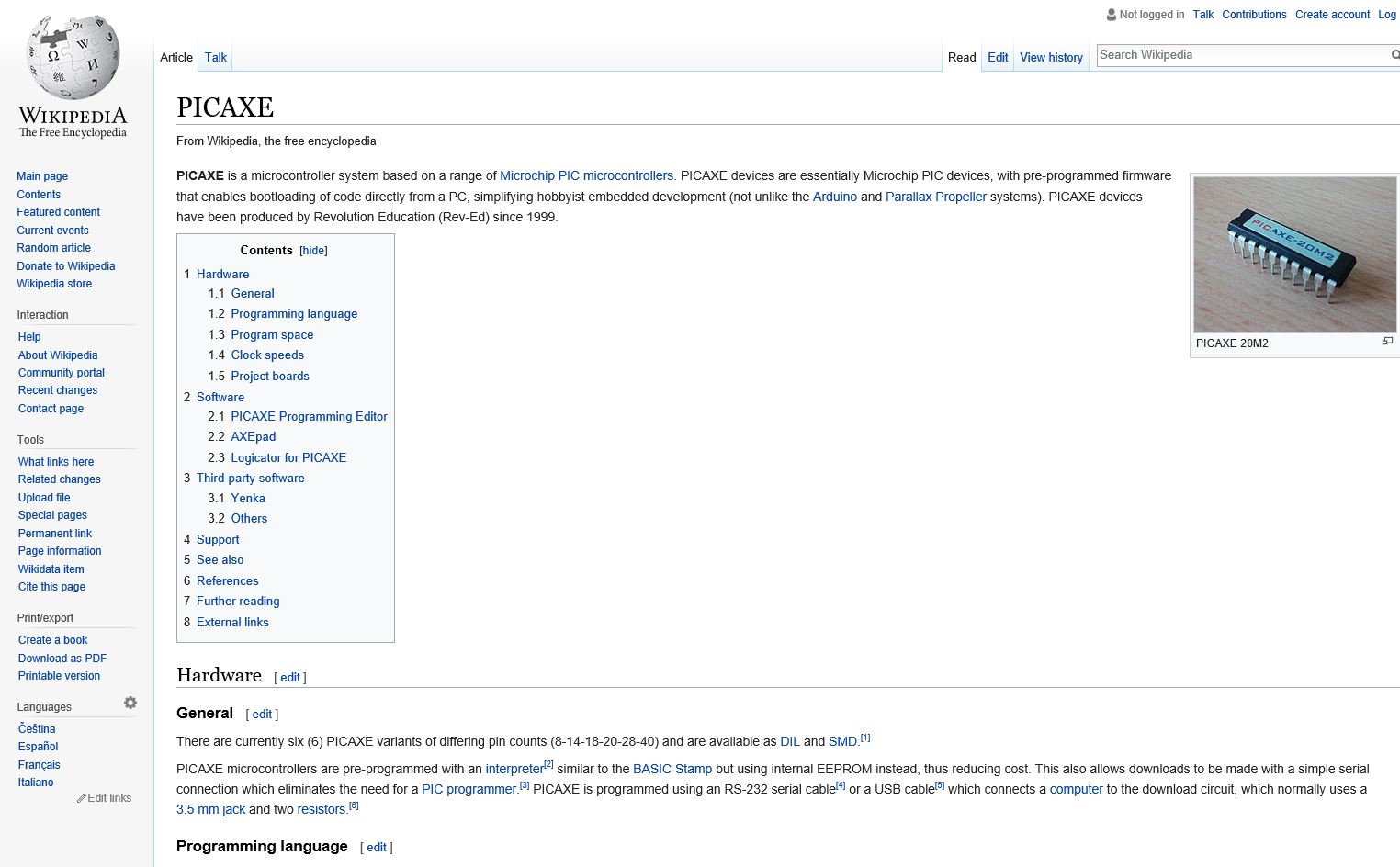This screenshot has height=867, width=1400.
Task: Open the BASIC Stamp link
Action: (672, 769)
